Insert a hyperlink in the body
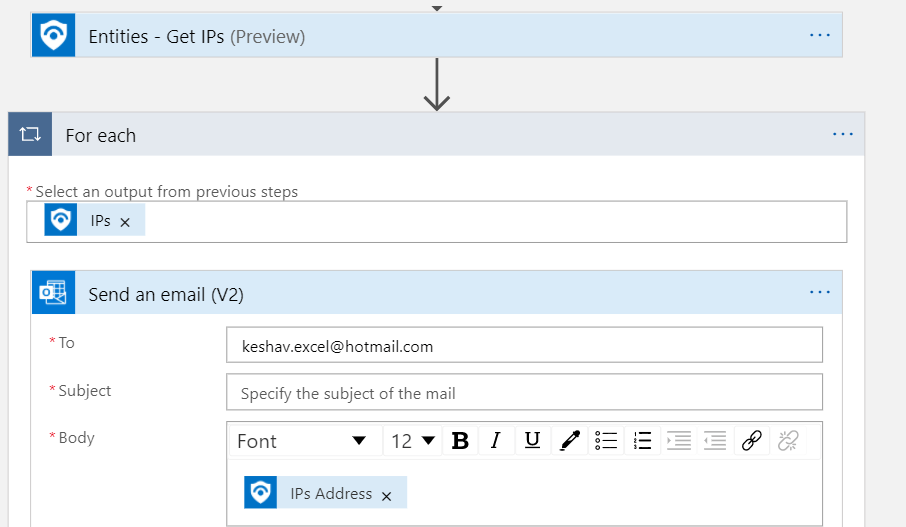Screen dimensions: 906x527 [752, 441]
